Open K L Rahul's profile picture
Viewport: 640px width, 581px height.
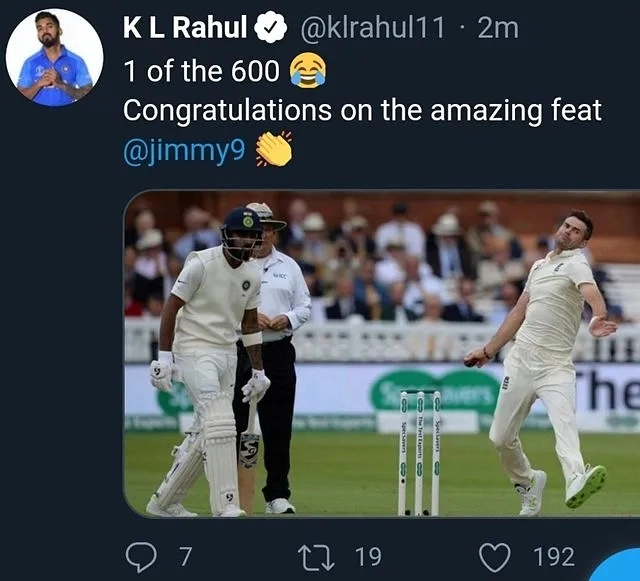pos(54,58)
